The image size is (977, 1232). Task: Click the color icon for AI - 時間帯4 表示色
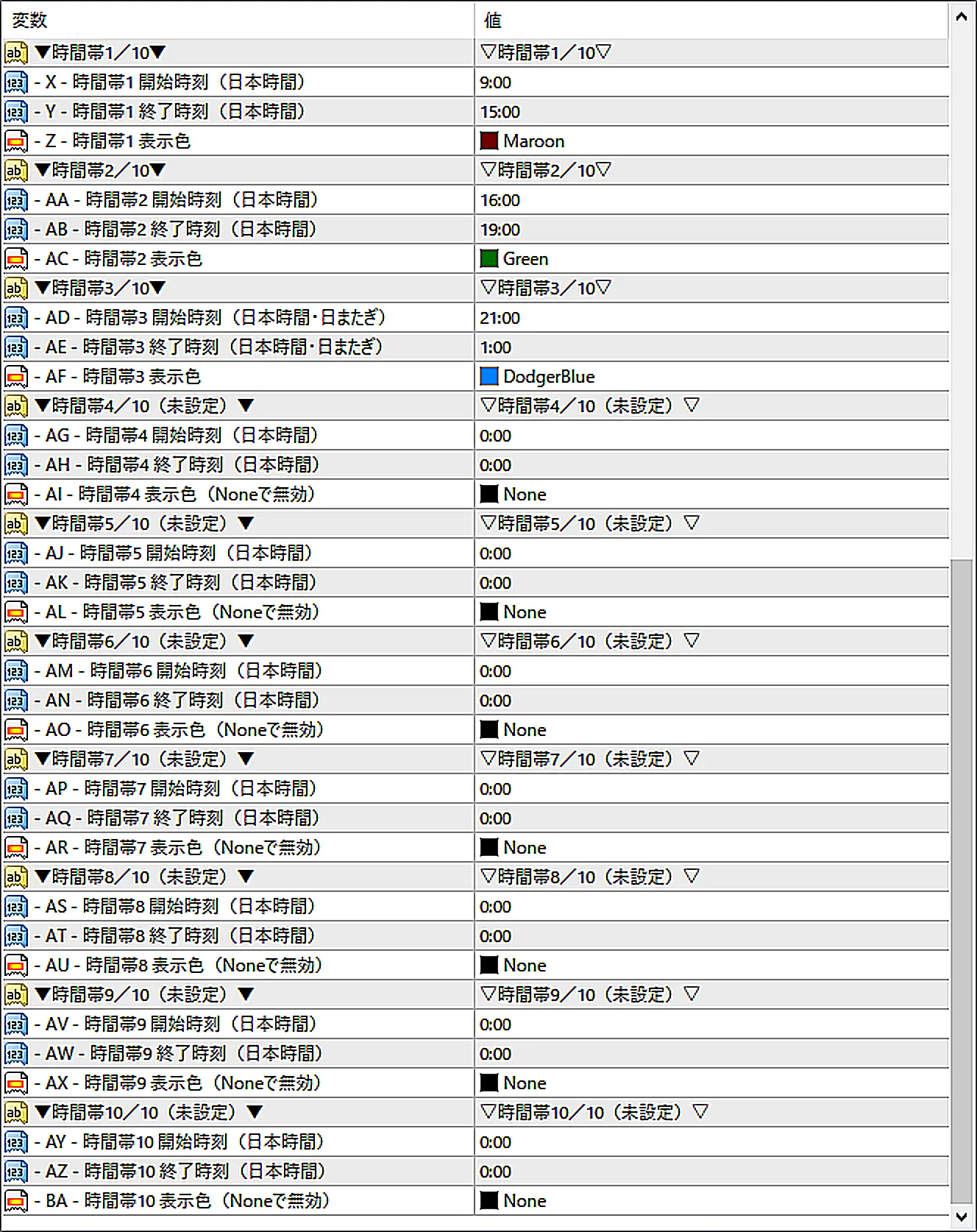pyautogui.click(x=16, y=495)
